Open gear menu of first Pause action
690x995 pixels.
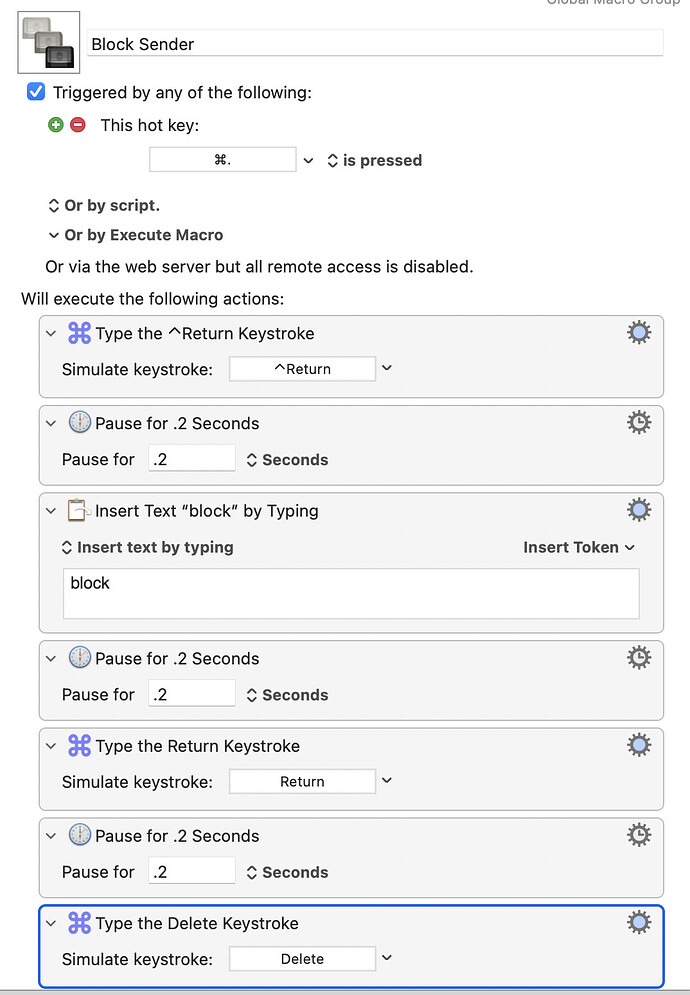[639, 423]
